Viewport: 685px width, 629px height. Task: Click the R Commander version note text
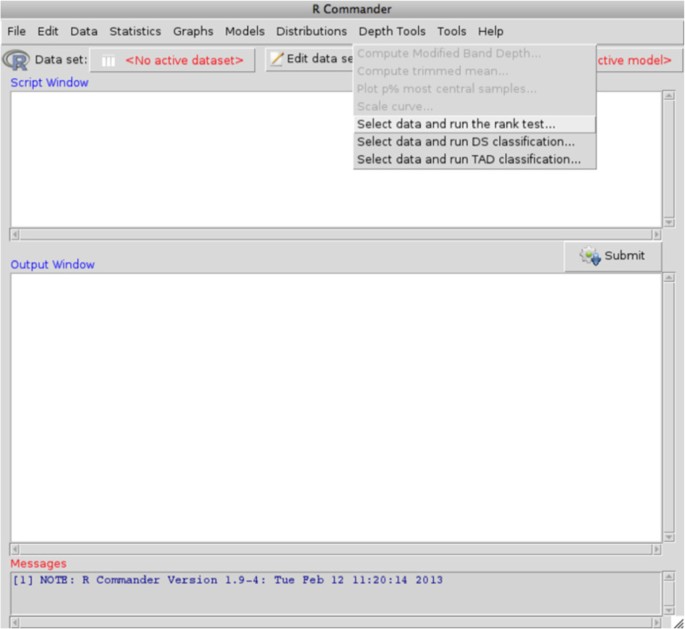[227, 580]
